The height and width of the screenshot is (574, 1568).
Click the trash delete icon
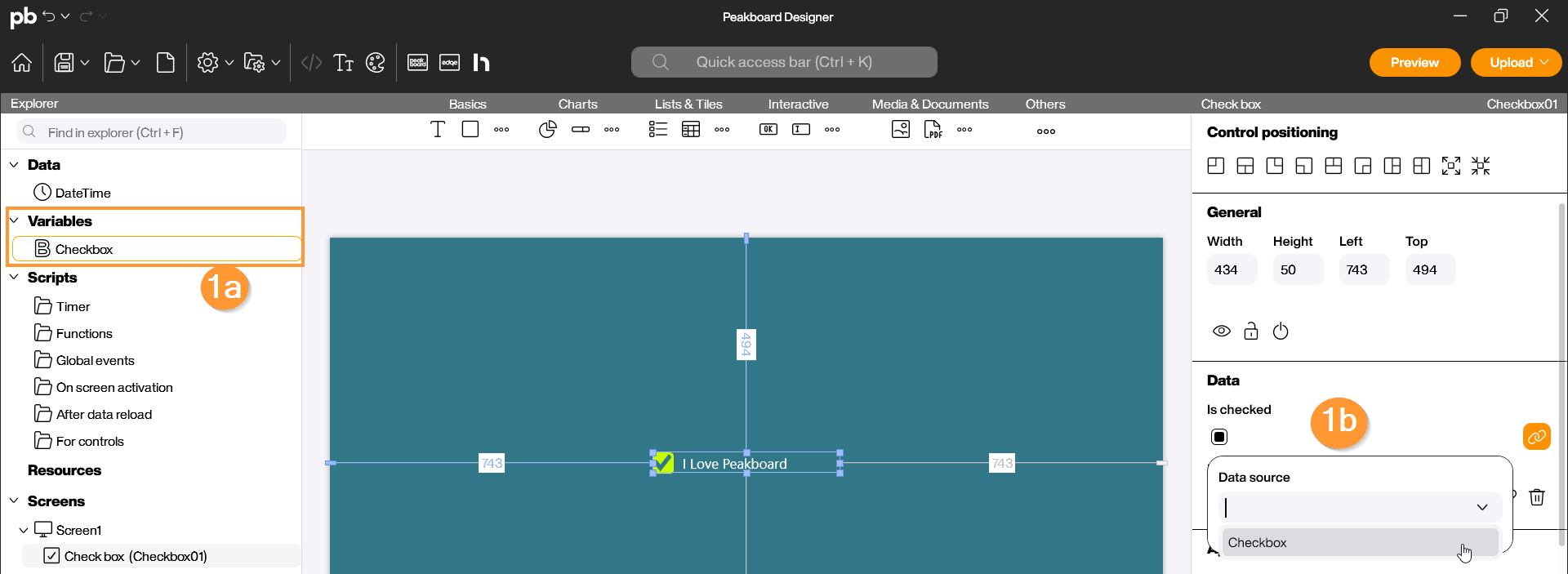1537,497
